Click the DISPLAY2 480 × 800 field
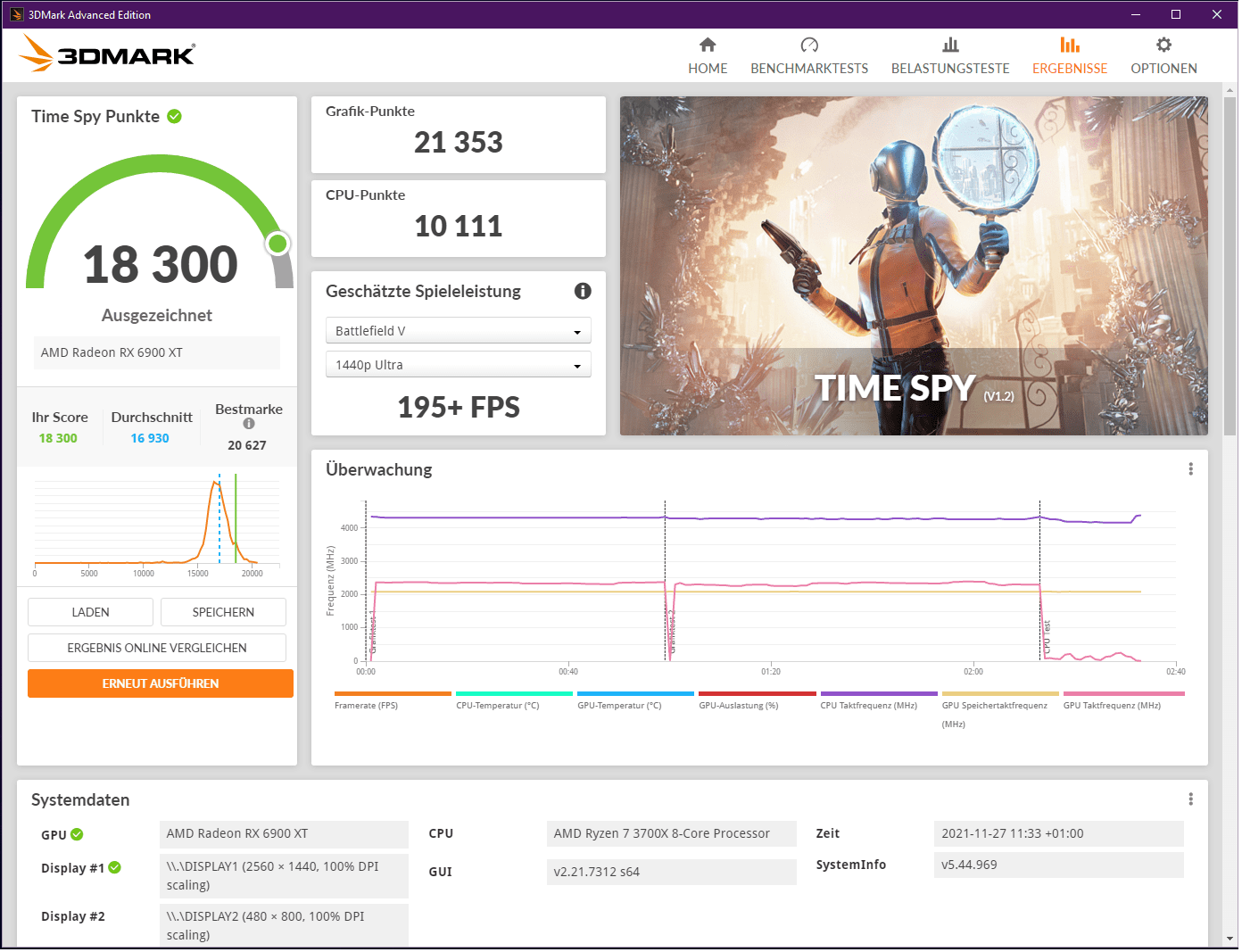Screen dimensions: 1242x952 click(284, 925)
